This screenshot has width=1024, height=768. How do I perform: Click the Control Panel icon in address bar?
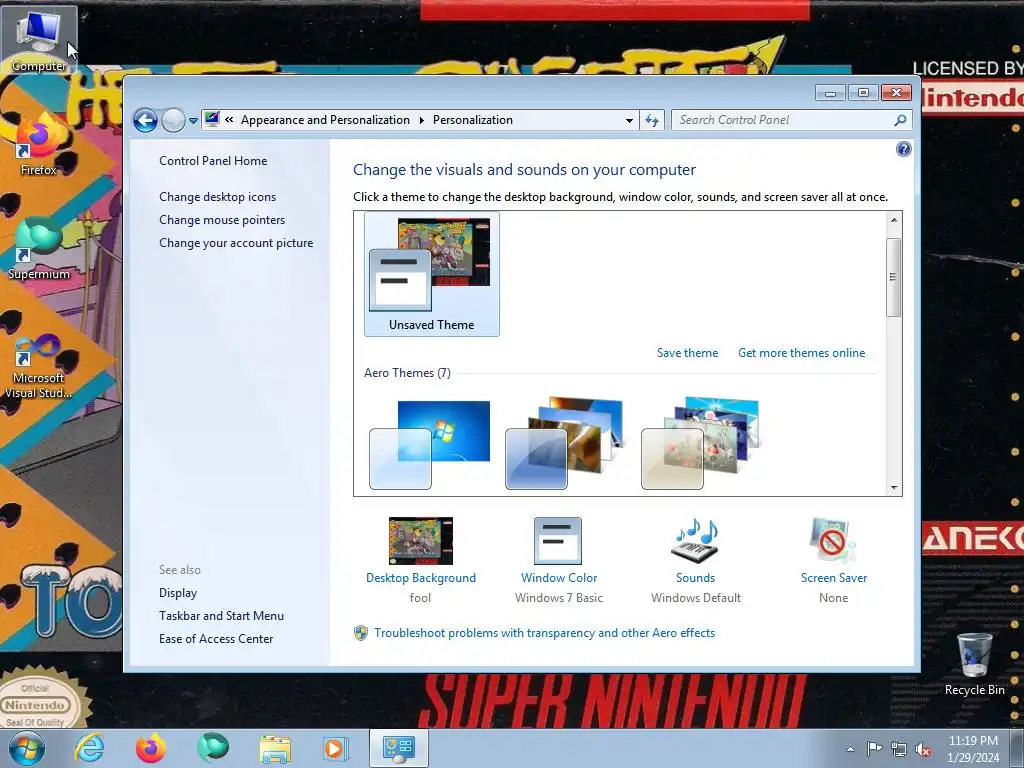click(212, 120)
